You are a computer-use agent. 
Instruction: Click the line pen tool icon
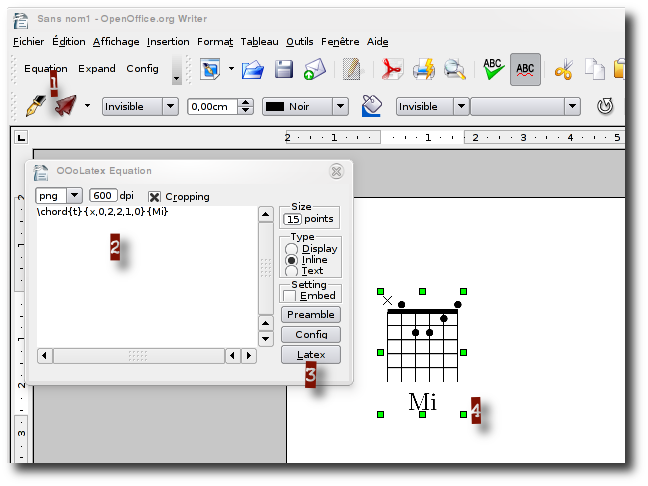(36, 106)
